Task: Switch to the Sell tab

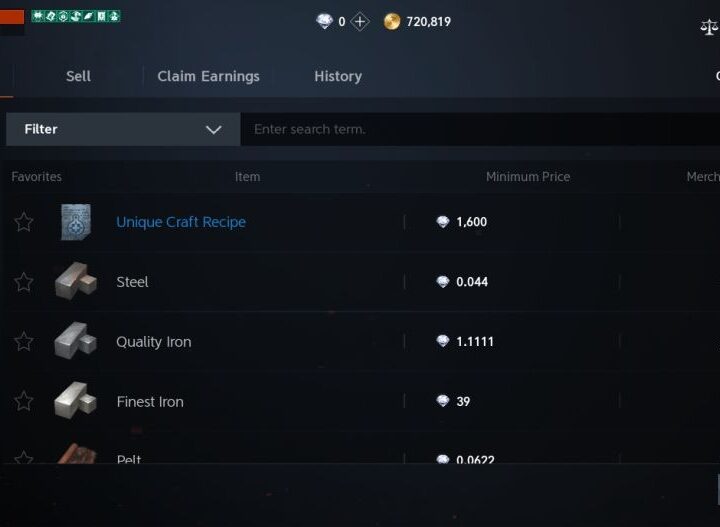Action: tap(78, 76)
